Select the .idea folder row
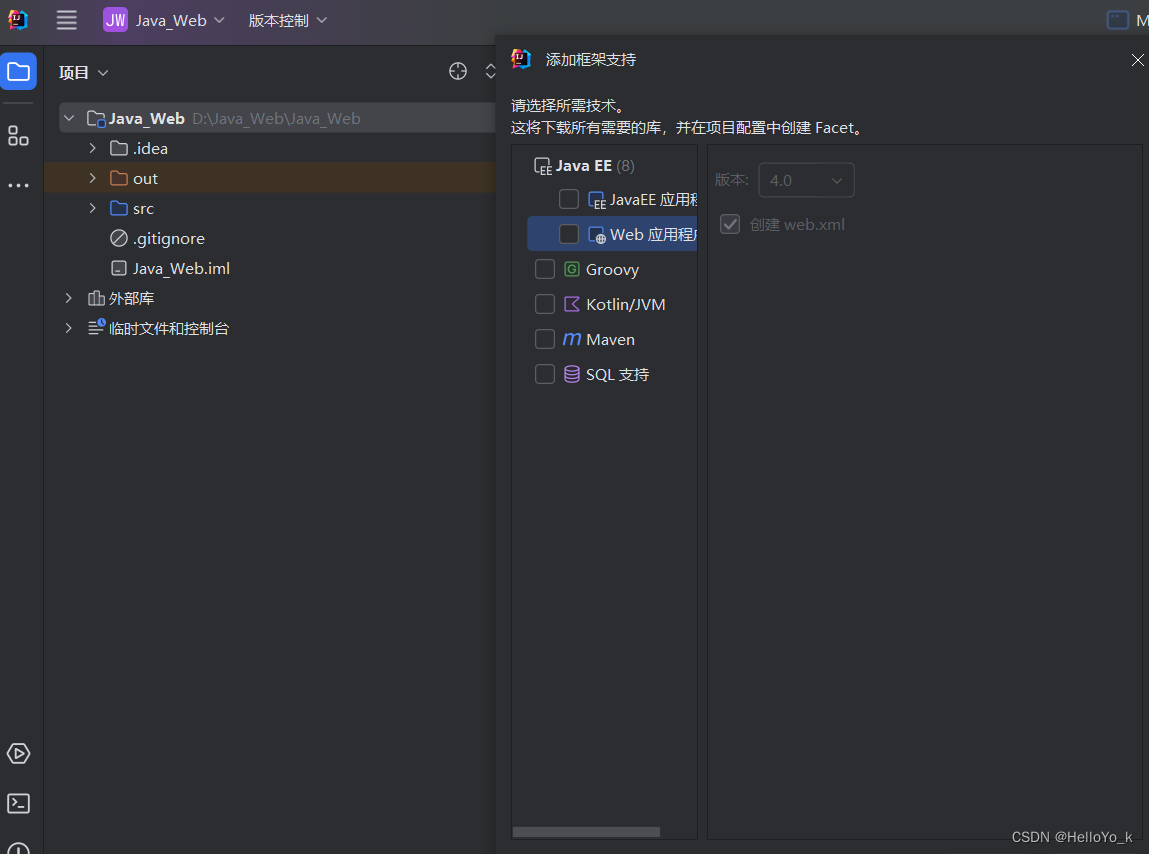 (x=270, y=148)
